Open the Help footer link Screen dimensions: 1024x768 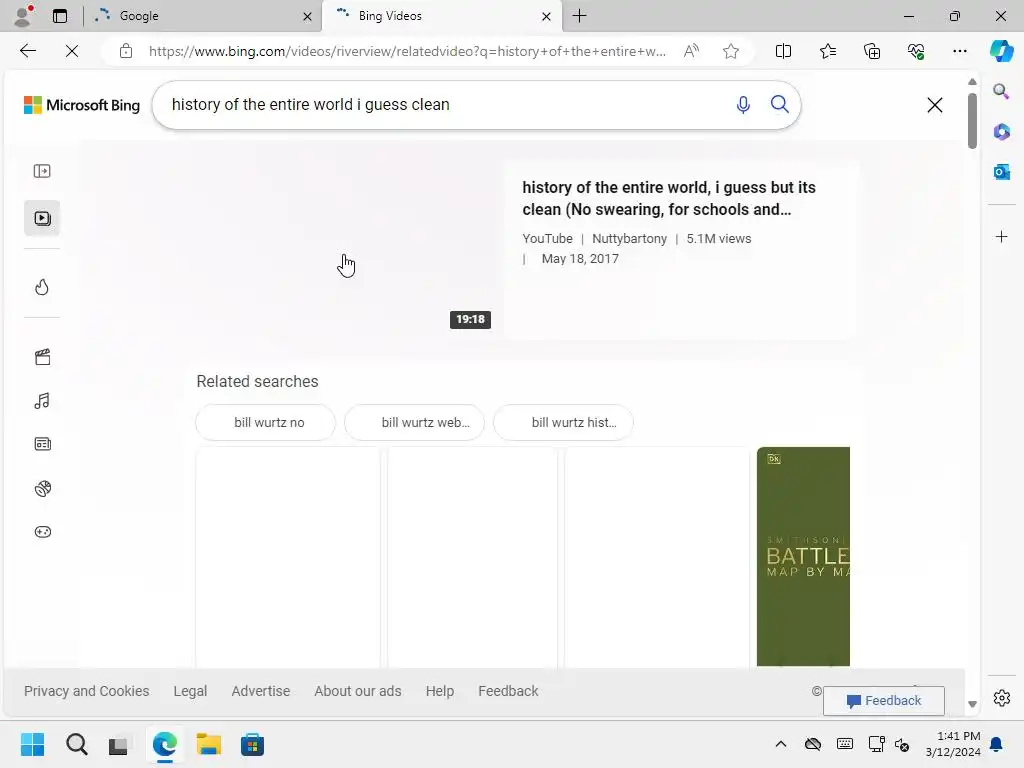pos(440,691)
